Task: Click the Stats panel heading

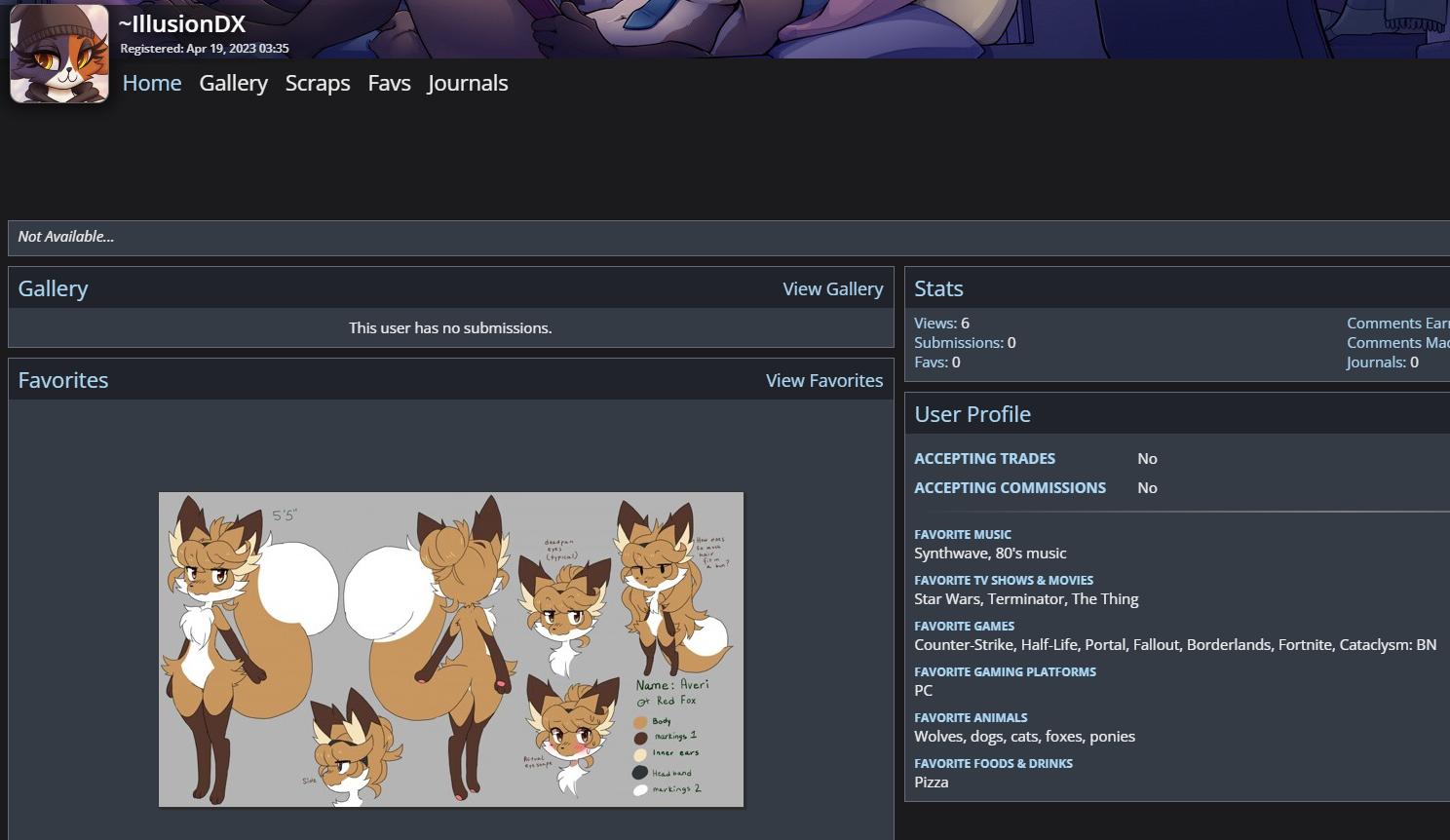Action: click(x=938, y=288)
